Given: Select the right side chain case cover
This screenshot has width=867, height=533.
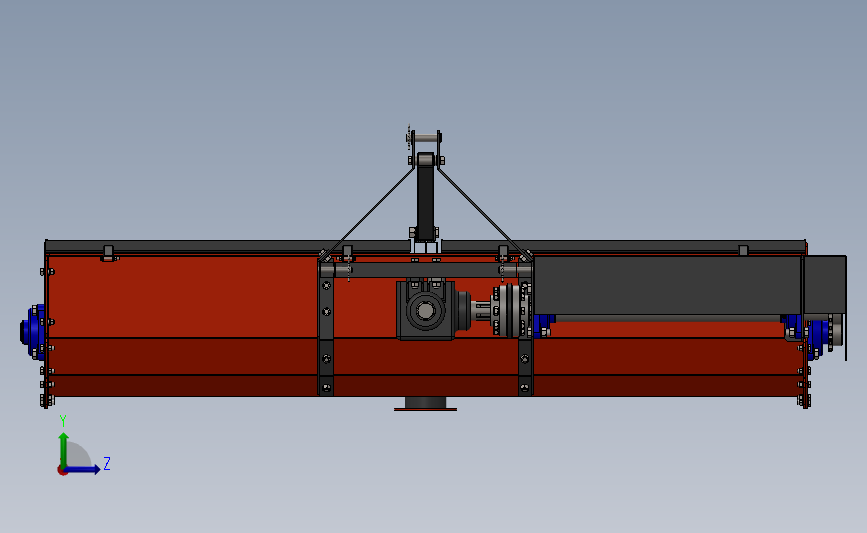Looking at the screenshot, I should 824,285.
